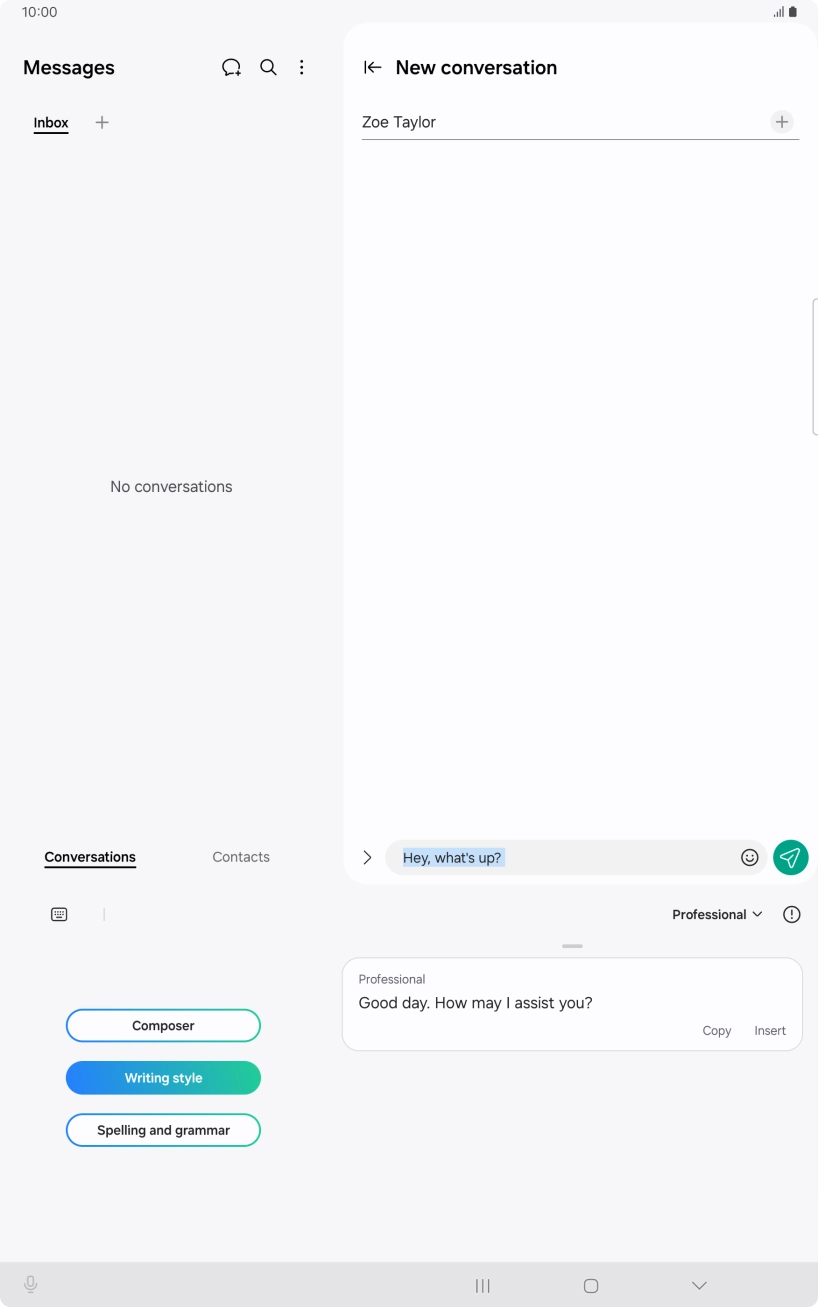818x1307 pixels.
Task: Tap the back arrow beside New conversation
Action: 372,67
